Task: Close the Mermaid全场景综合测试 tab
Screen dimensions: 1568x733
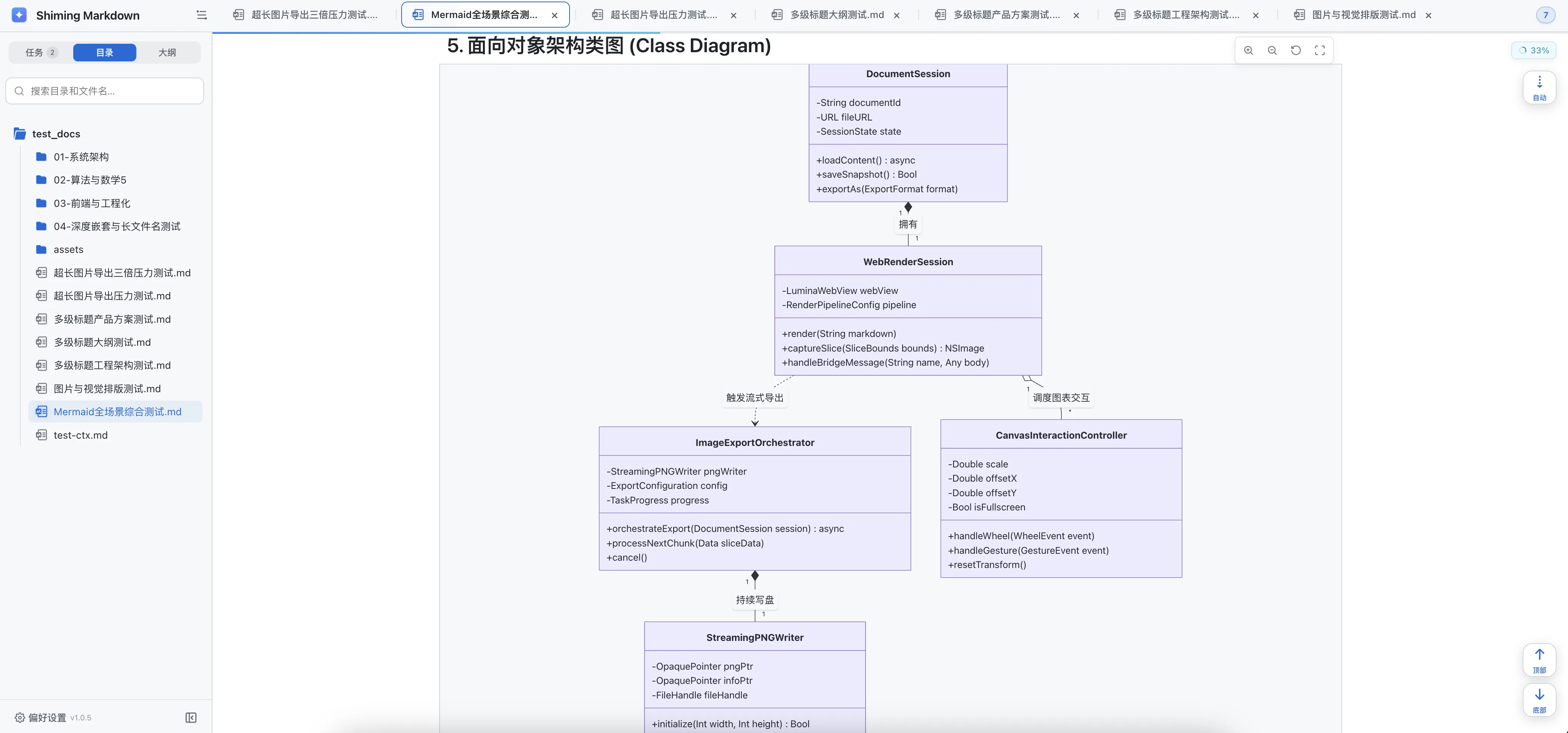Action: [x=555, y=16]
